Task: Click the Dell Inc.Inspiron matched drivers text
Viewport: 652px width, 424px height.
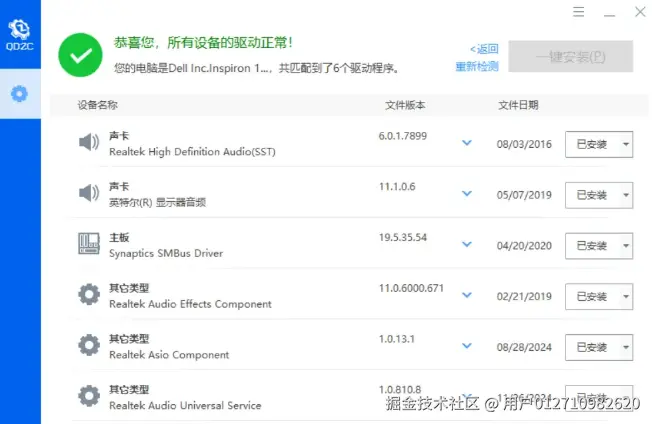Action: 257,68
